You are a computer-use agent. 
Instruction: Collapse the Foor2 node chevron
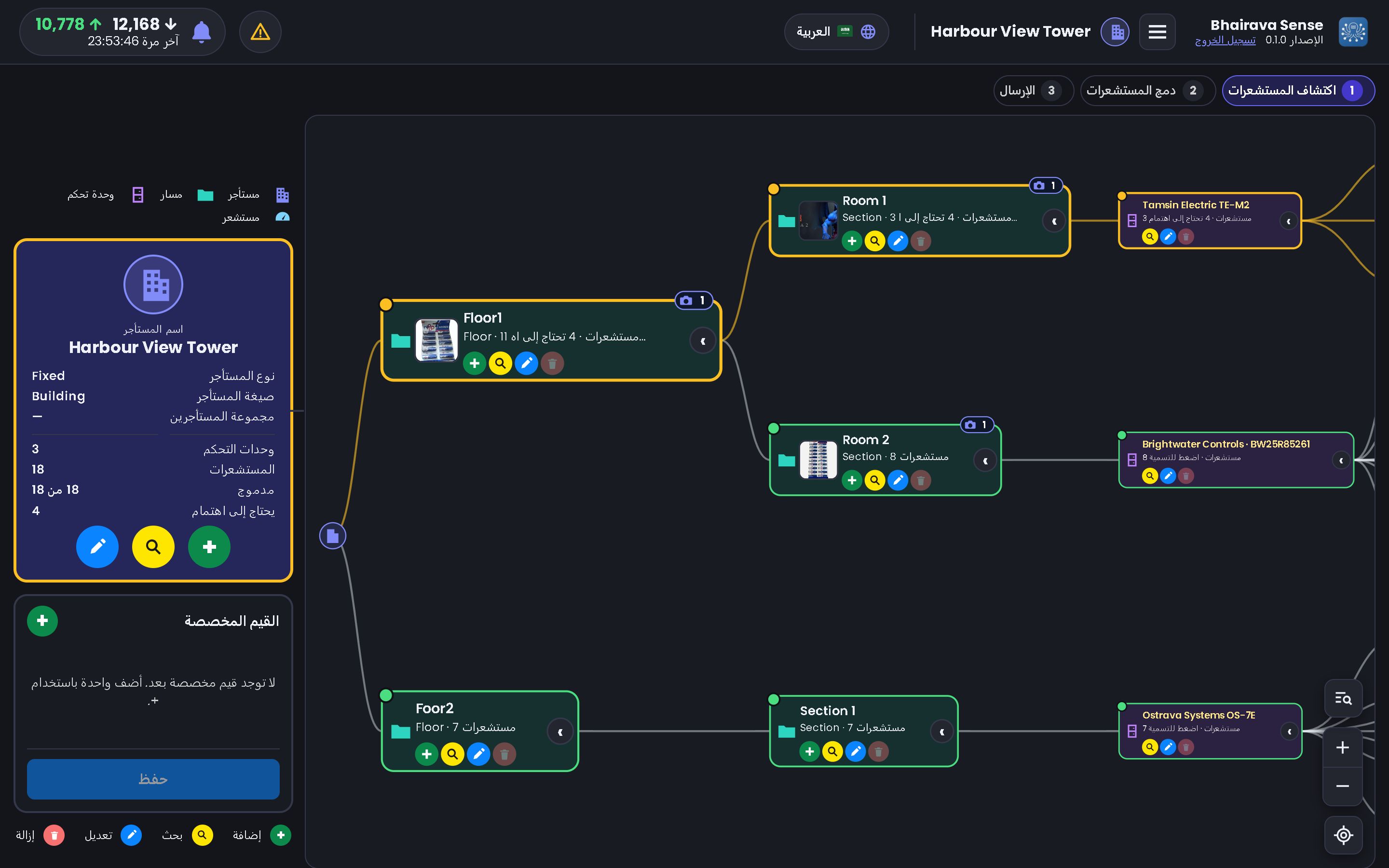point(559,732)
